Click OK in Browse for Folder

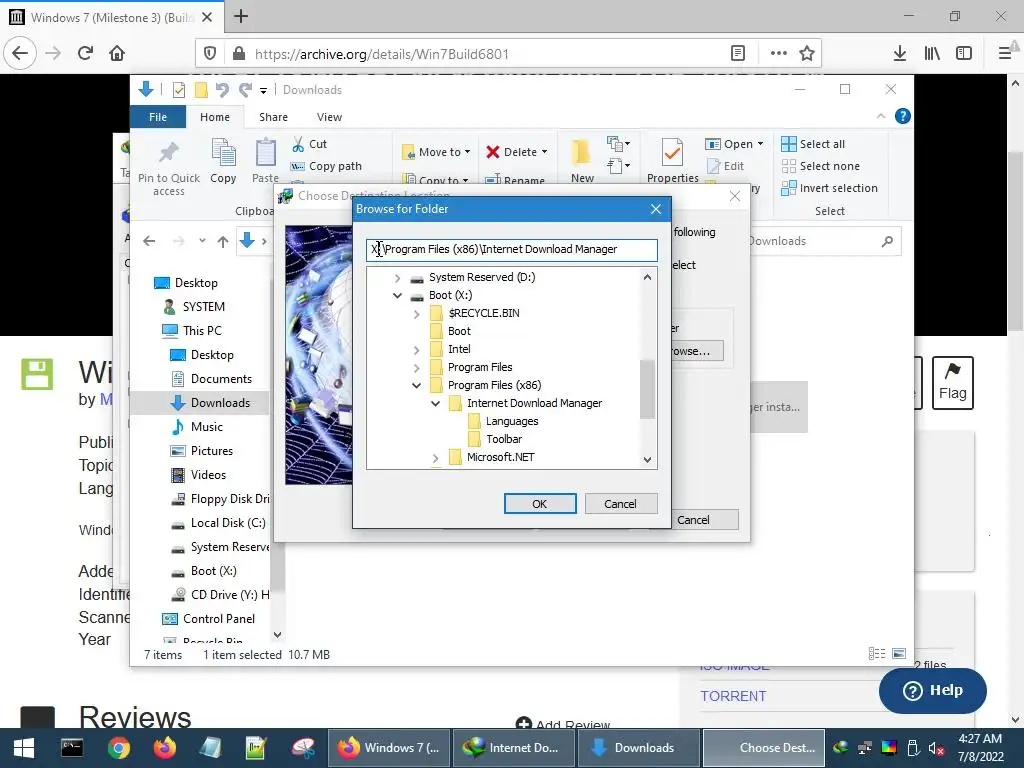[x=540, y=504]
